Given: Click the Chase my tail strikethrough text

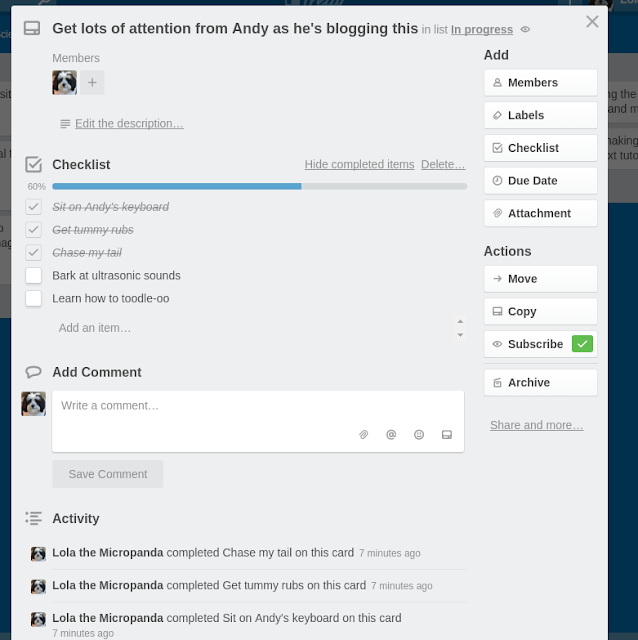Looking at the screenshot, I should (87, 253).
